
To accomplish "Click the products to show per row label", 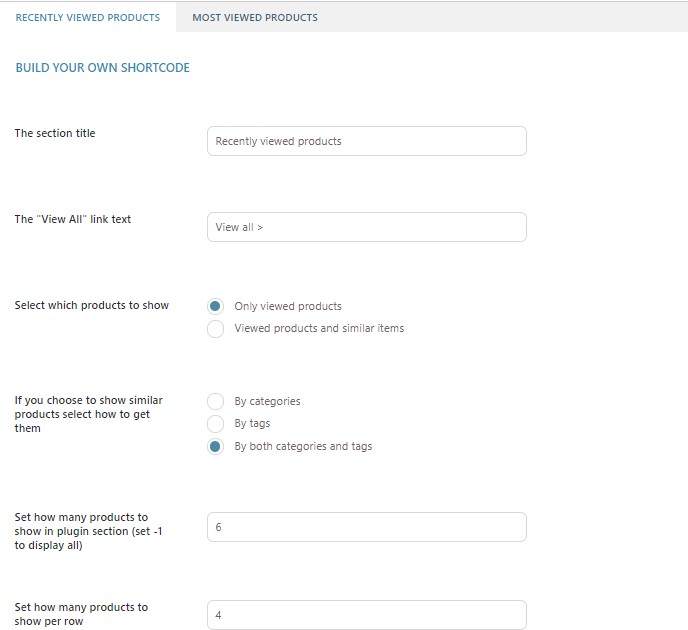I will pos(81,614).
